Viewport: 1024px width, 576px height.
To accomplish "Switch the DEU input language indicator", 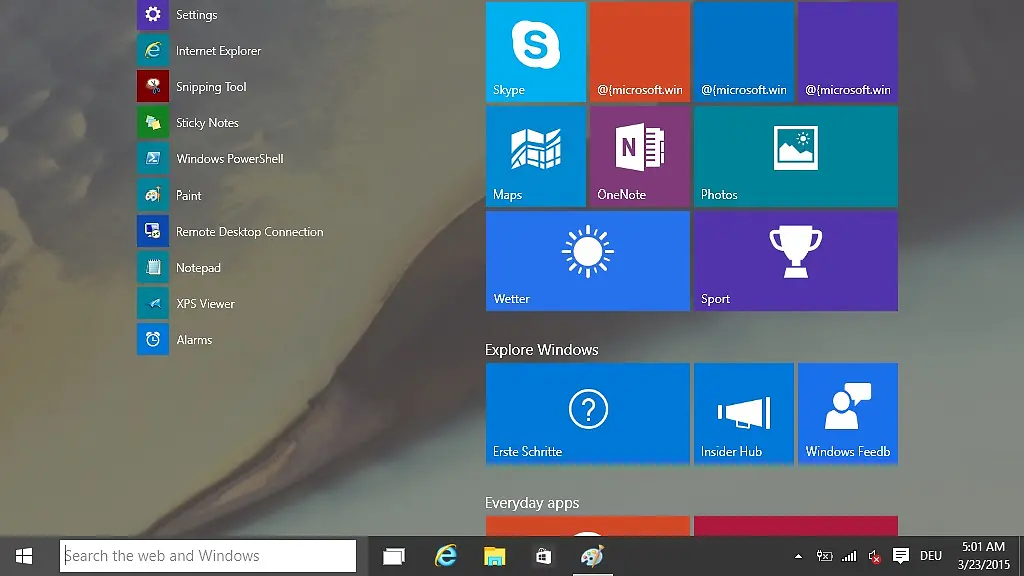I will point(931,556).
